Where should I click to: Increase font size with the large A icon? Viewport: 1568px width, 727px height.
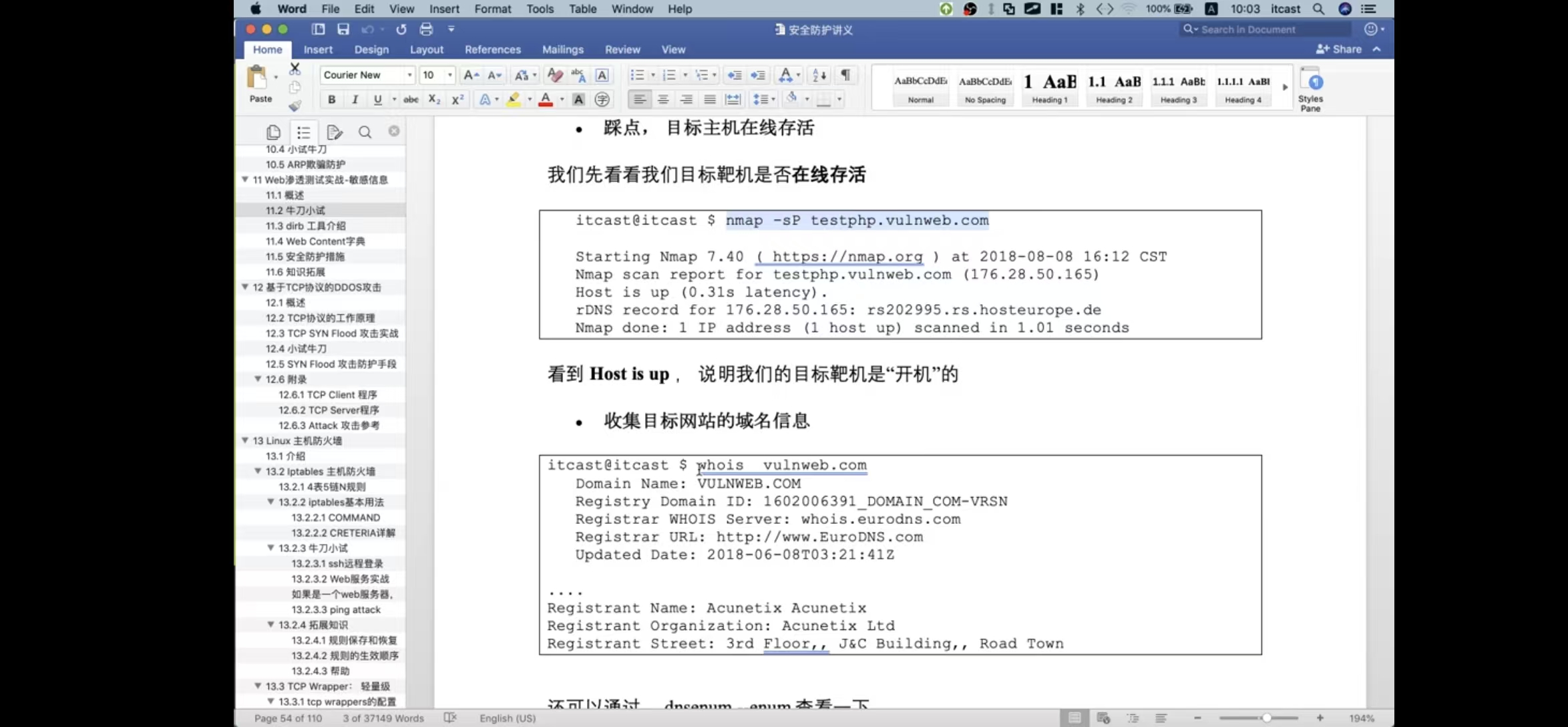(471, 76)
